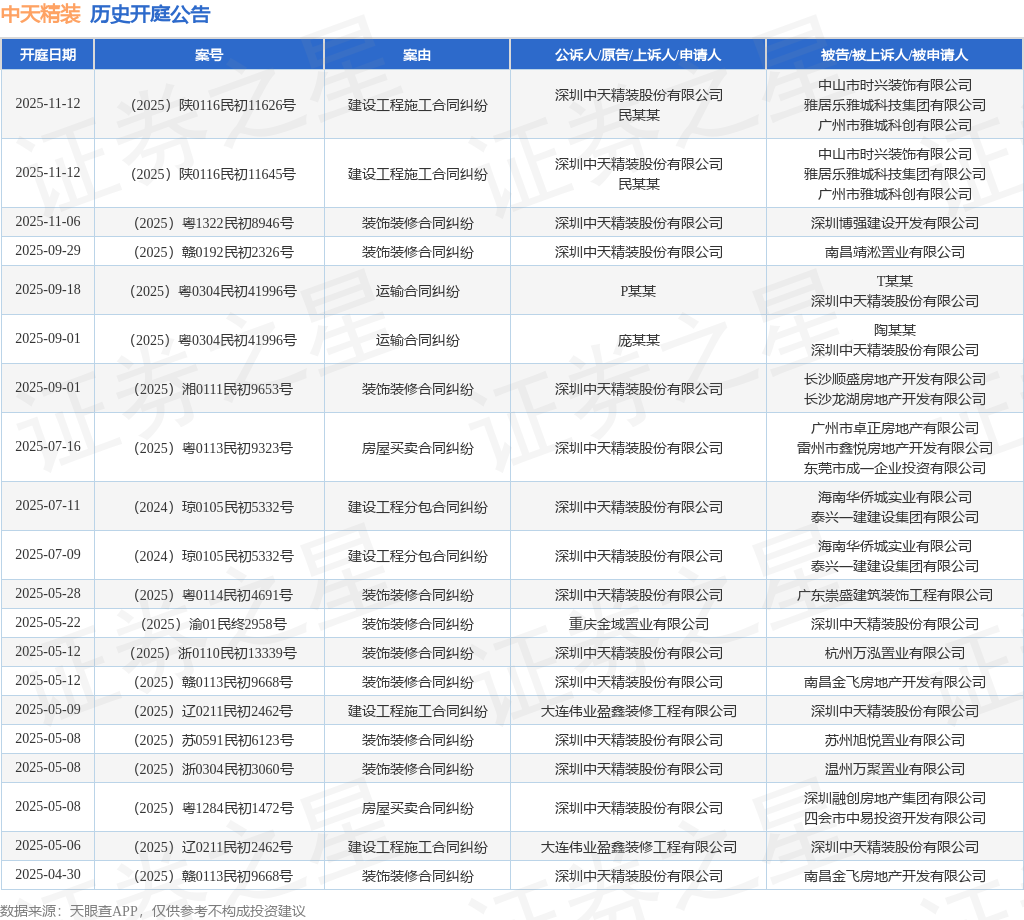Click case number (2025)粤1322民初8946号
Image resolution: width=1024 pixels, height=920 pixels.
pyautogui.click(x=213, y=223)
